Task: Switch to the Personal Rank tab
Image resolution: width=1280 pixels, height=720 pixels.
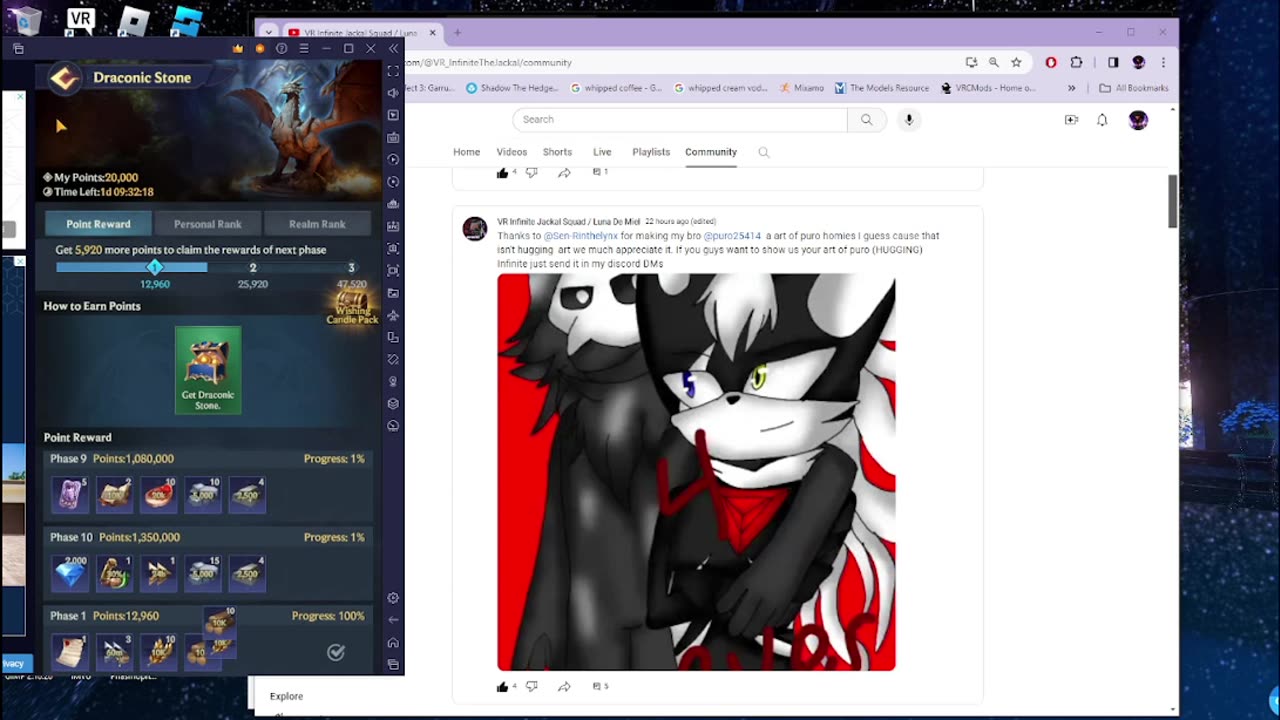Action: (207, 224)
